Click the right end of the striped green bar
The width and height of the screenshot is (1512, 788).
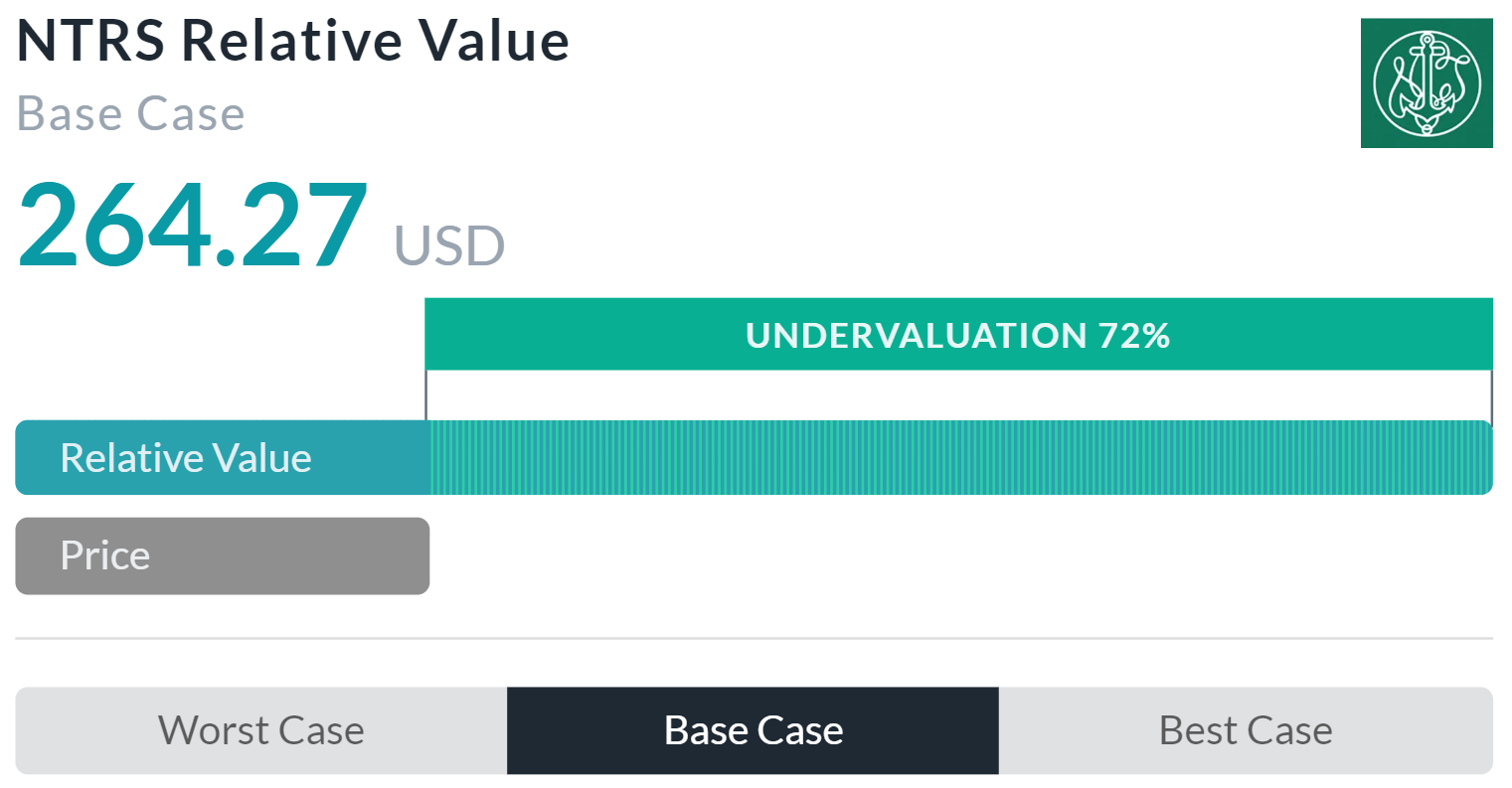click(x=1483, y=458)
